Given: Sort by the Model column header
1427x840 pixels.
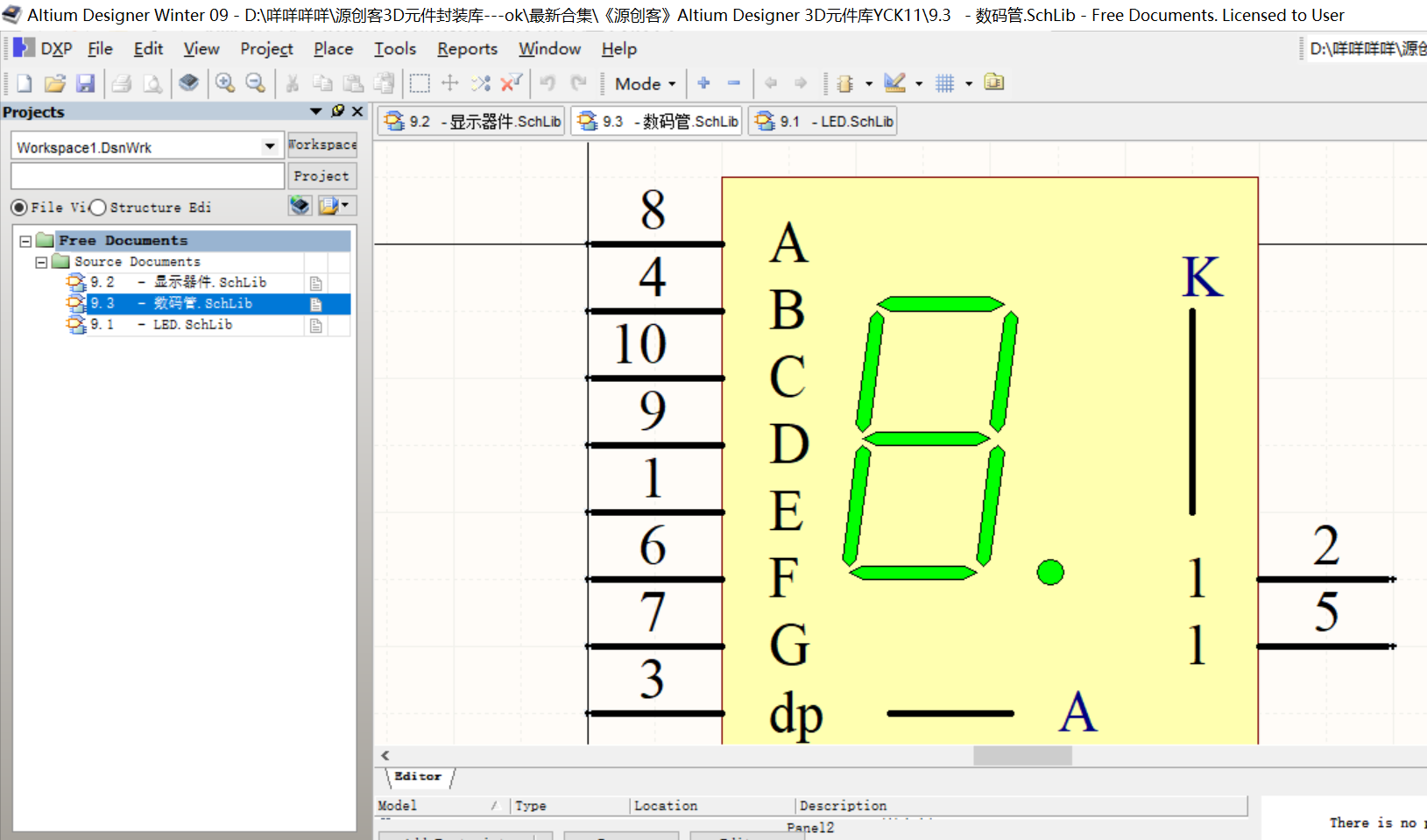Looking at the screenshot, I should 442,806.
